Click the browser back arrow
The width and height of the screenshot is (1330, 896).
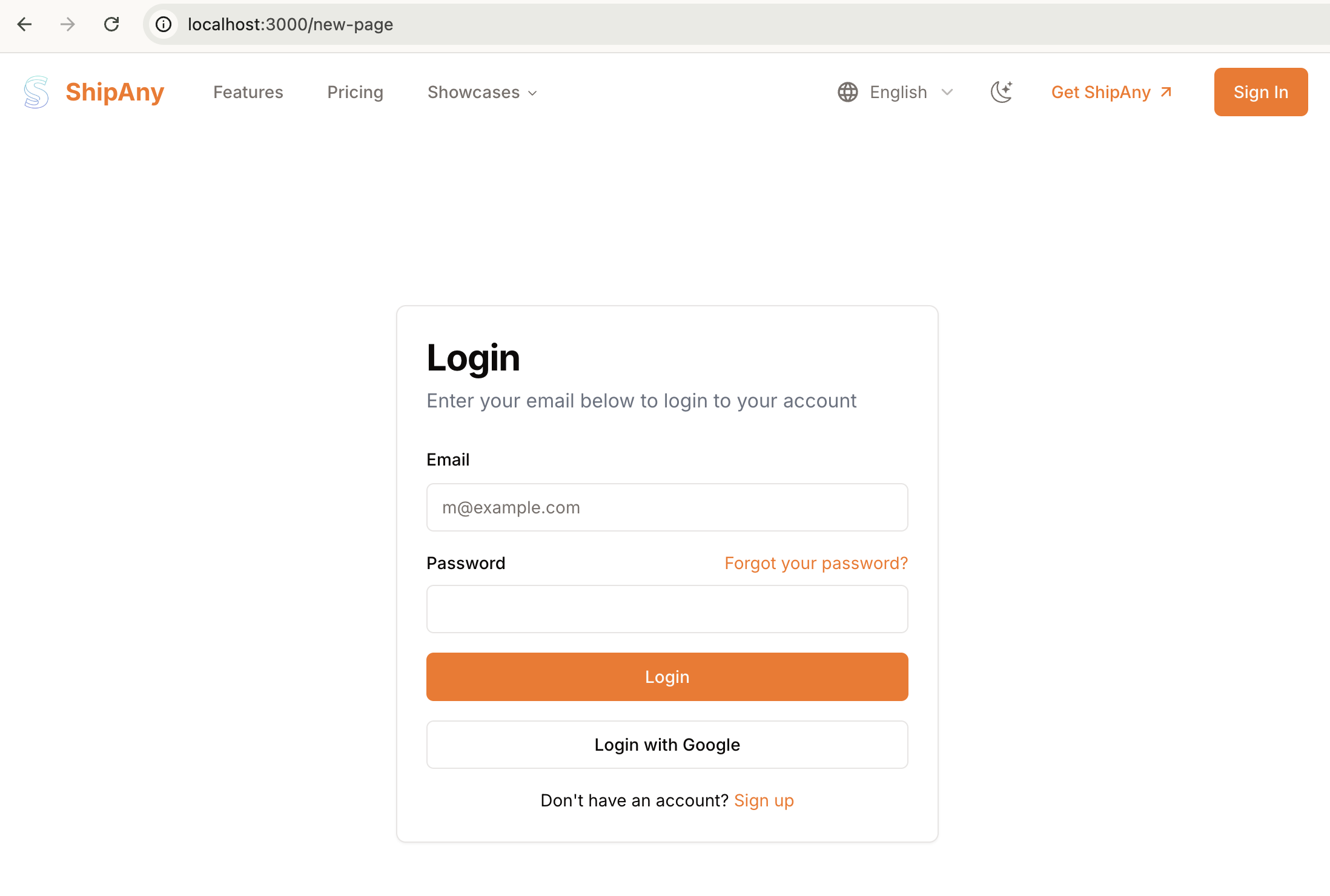[x=24, y=24]
